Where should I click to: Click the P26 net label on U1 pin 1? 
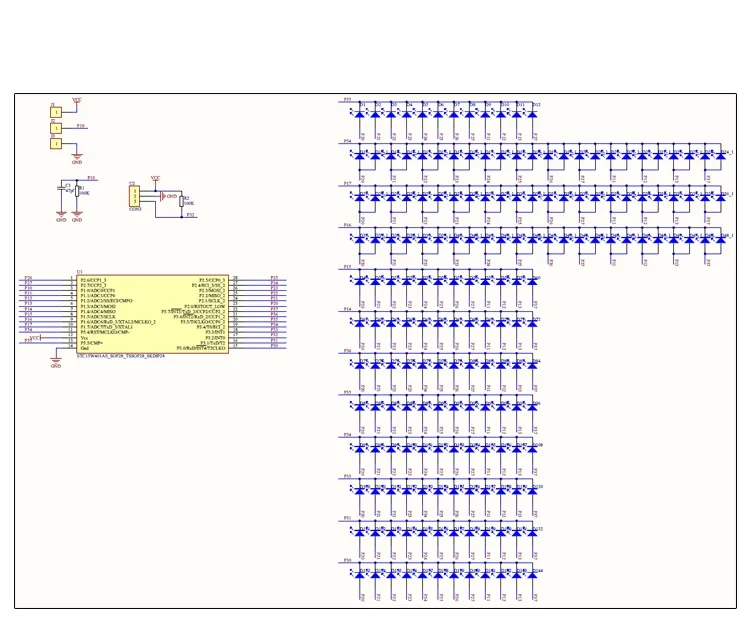[x=29, y=278]
